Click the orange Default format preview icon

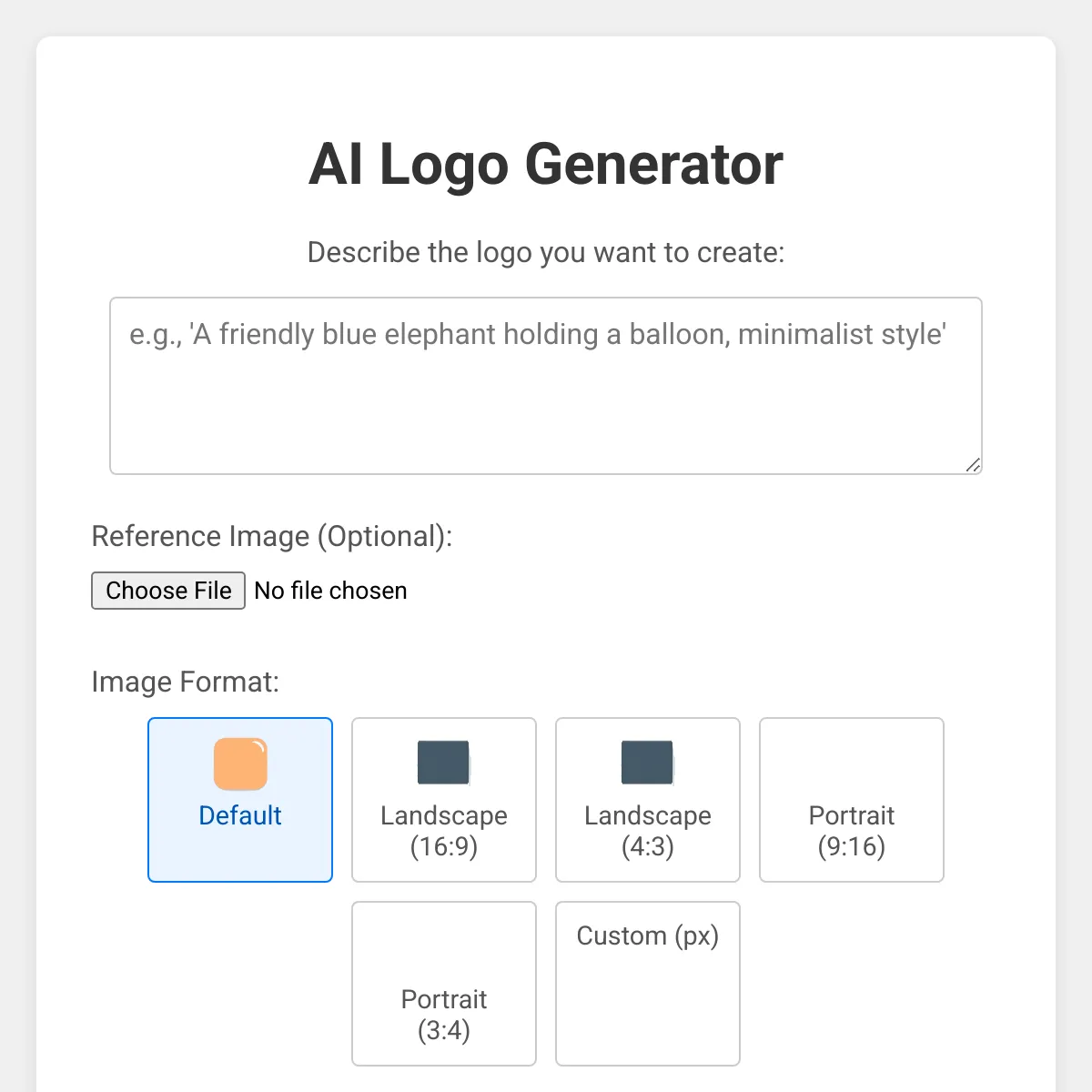coord(239,763)
